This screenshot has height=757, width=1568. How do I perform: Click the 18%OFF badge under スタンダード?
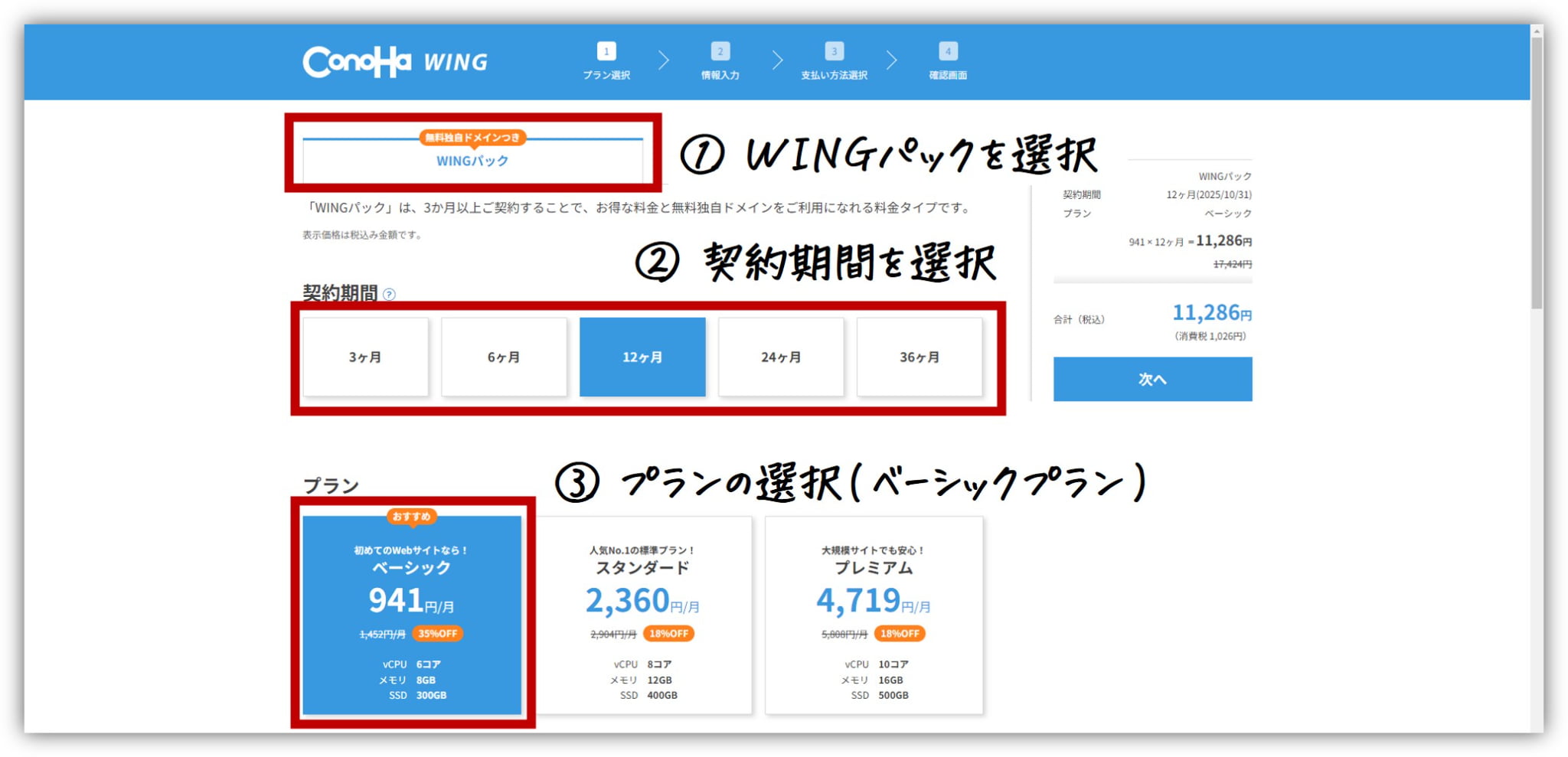668,634
